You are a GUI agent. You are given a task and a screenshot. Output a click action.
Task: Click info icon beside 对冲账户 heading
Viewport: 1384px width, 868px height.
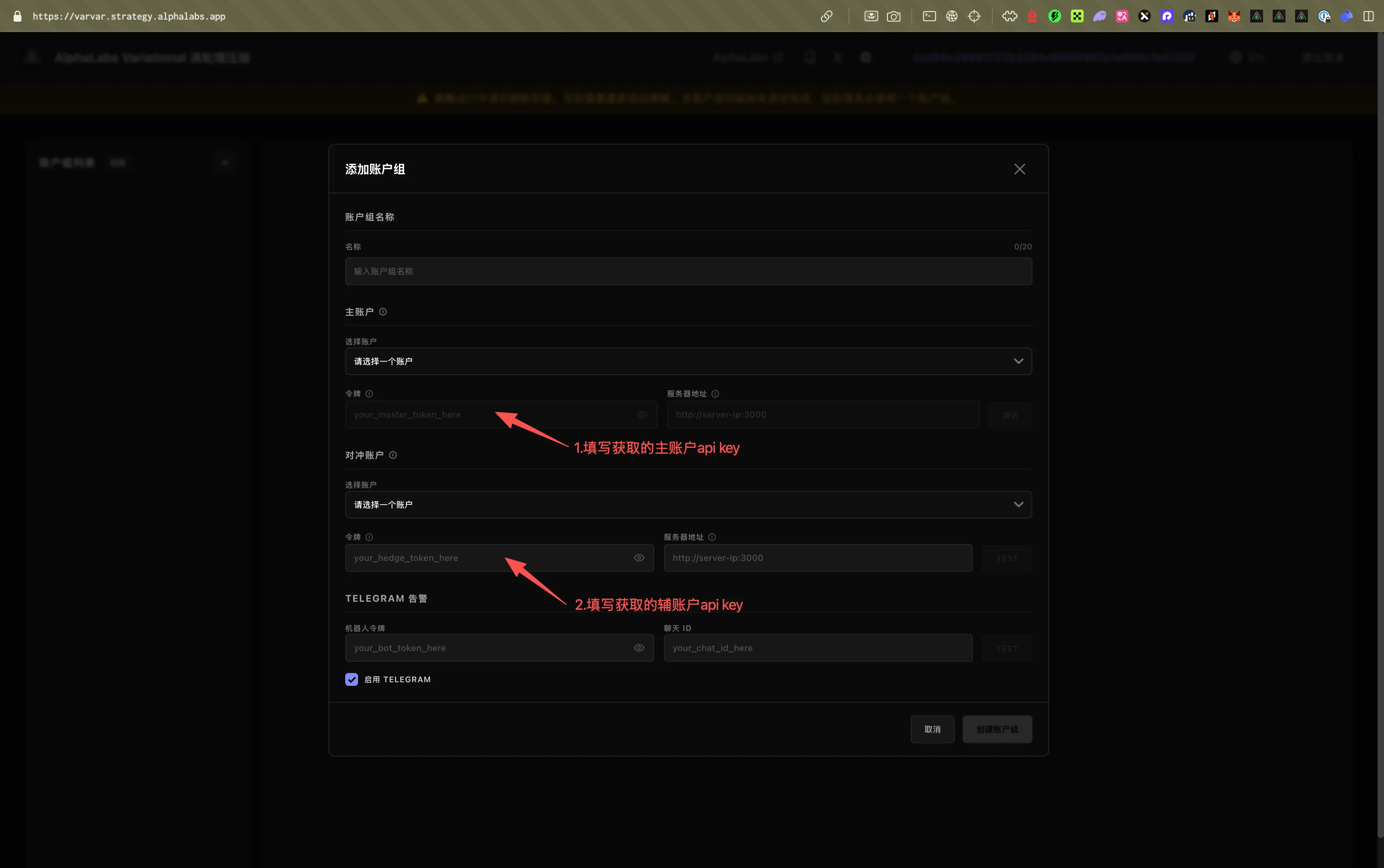pyautogui.click(x=392, y=455)
